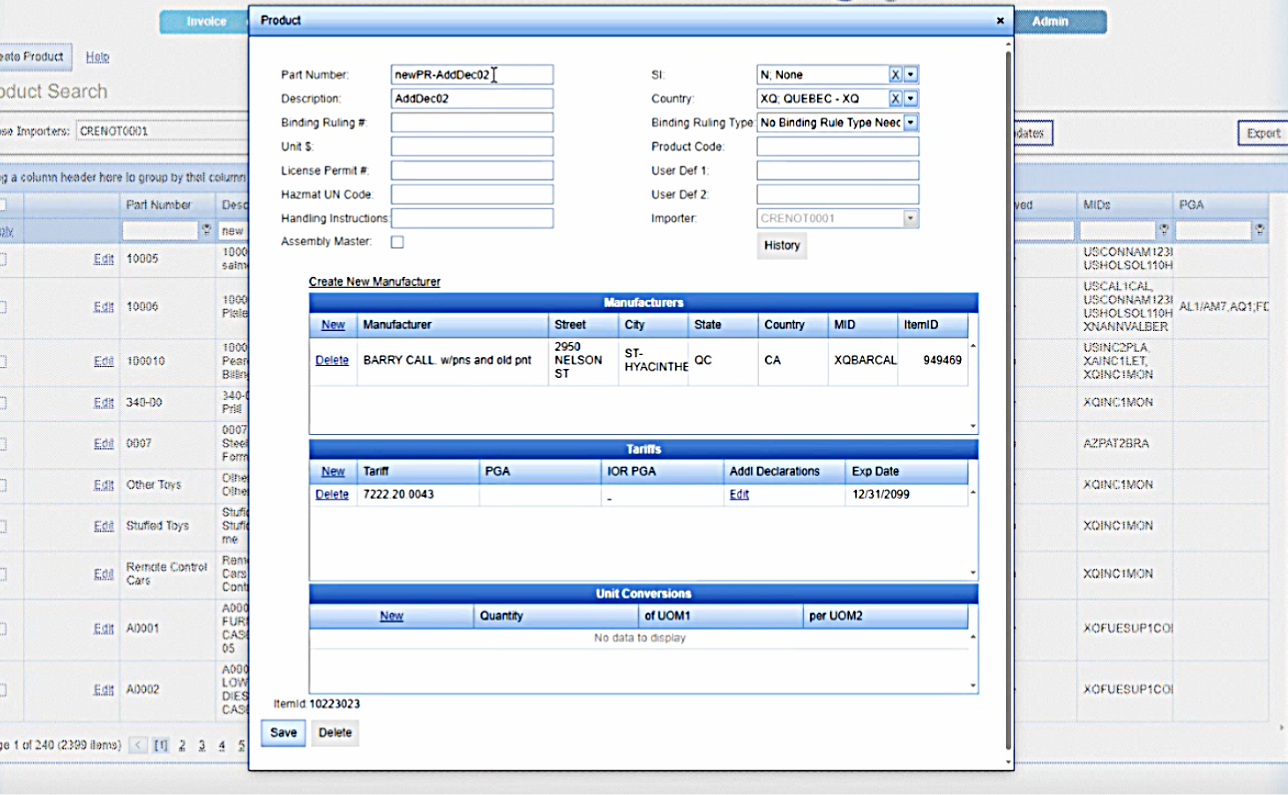
Task: Tick the checkbox for row 10005
Action: tap(3, 259)
